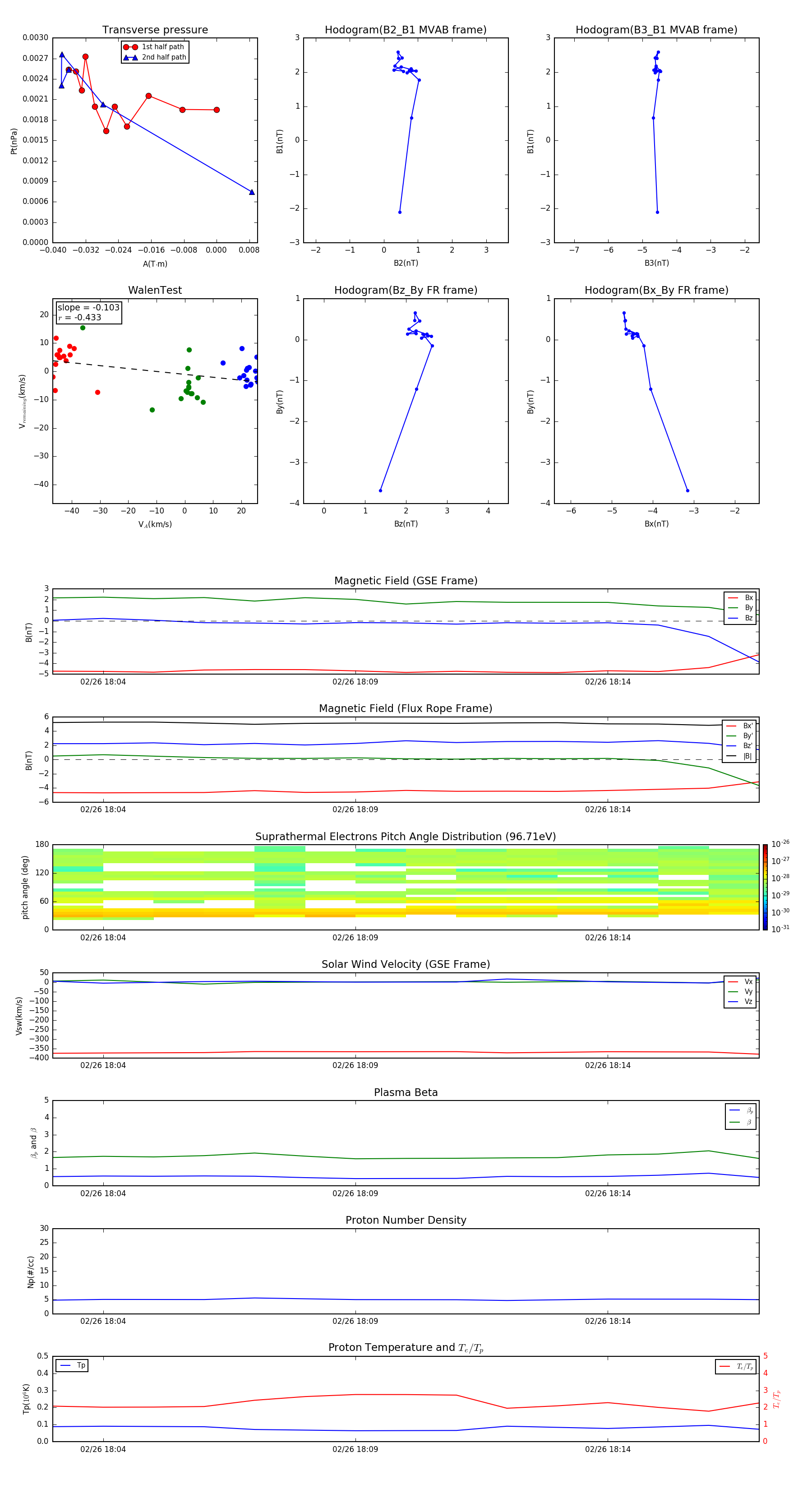The height and width of the screenshot is (1489, 812).
Task: Click the "Tp(10^6K)" y-axis label
Action: point(26,1399)
